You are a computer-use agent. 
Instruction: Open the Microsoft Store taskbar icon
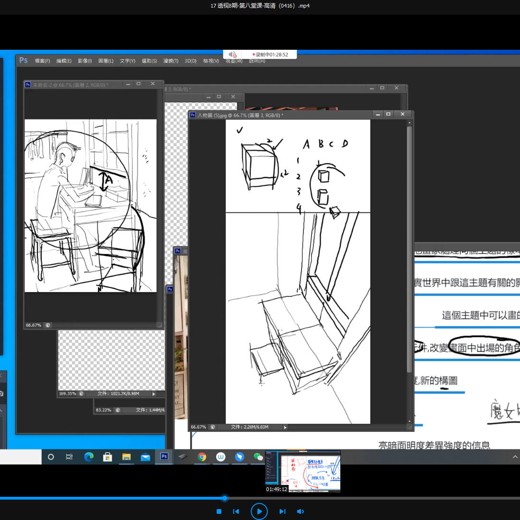pyautogui.click(x=107, y=457)
